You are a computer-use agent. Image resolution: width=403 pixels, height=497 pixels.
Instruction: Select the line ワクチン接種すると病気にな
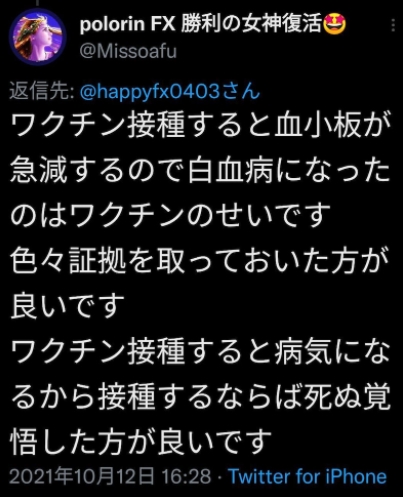click(x=201, y=351)
